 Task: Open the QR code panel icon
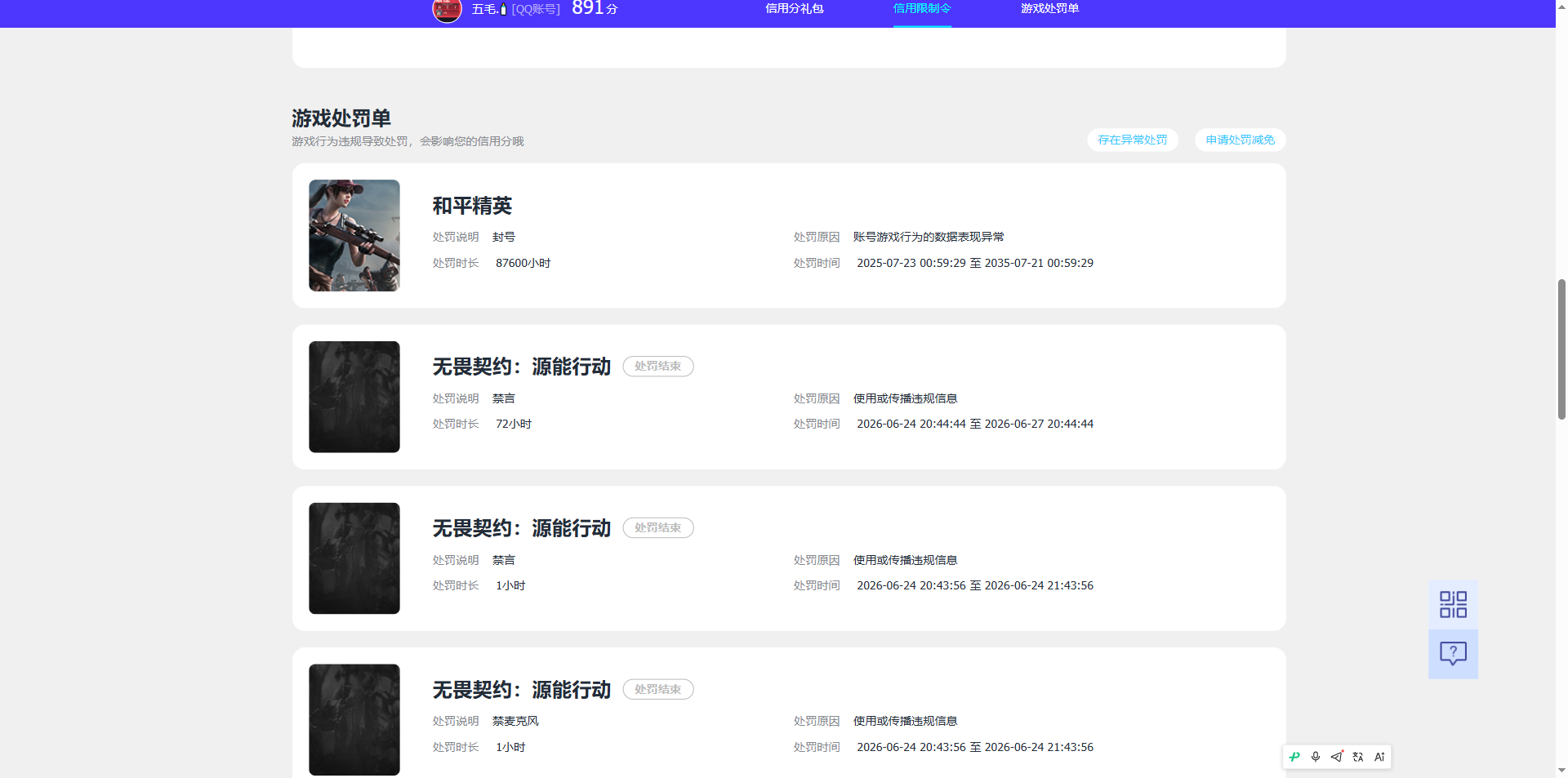(1453, 605)
